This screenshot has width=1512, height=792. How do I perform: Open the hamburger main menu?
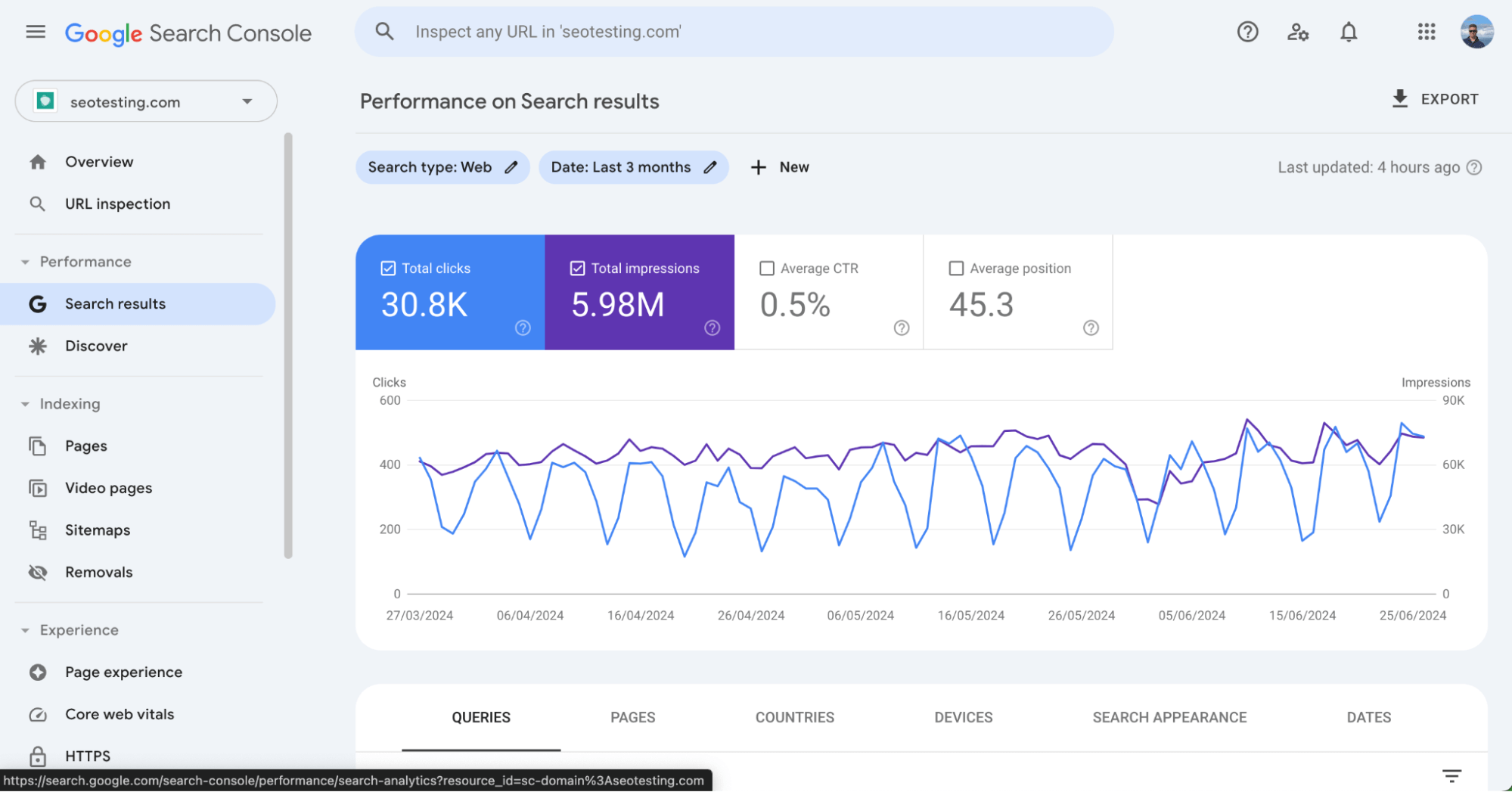[x=36, y=32]
